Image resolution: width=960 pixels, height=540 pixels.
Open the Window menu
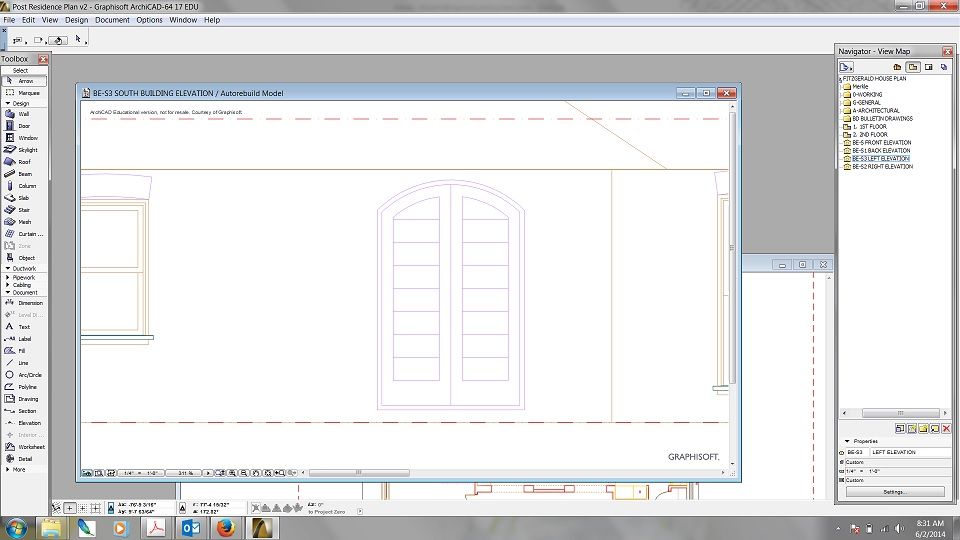click(x=183, y=20)
